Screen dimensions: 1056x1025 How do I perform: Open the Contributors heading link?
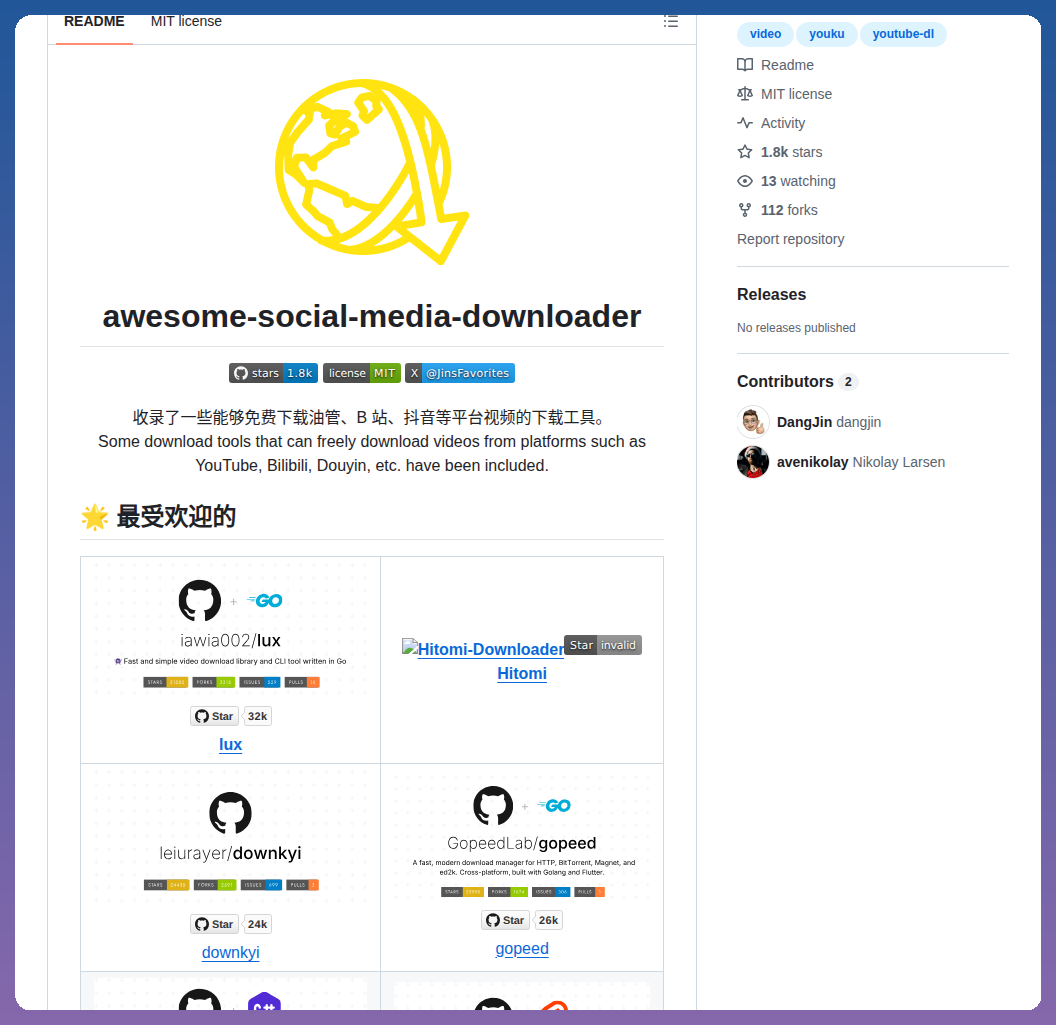pyautogui.click(x=785, y=381)
